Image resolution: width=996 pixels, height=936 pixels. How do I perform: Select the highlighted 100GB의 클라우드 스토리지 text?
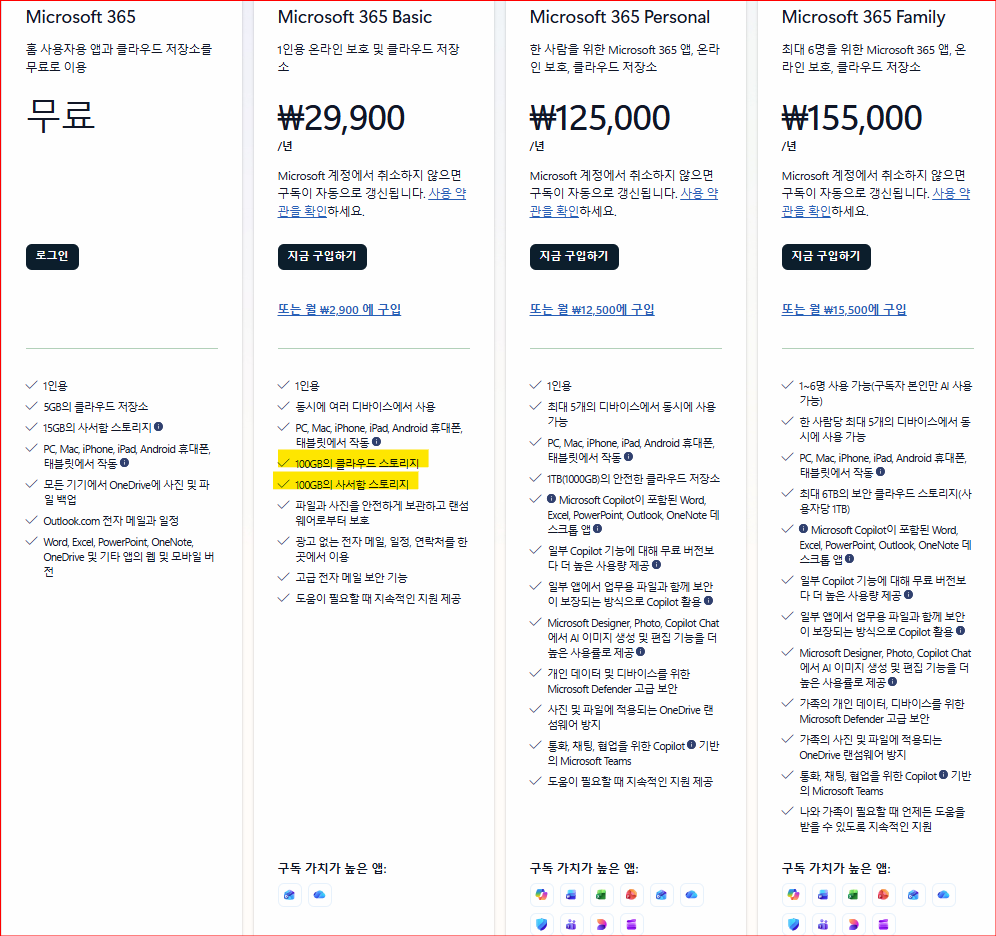[357, 463]
